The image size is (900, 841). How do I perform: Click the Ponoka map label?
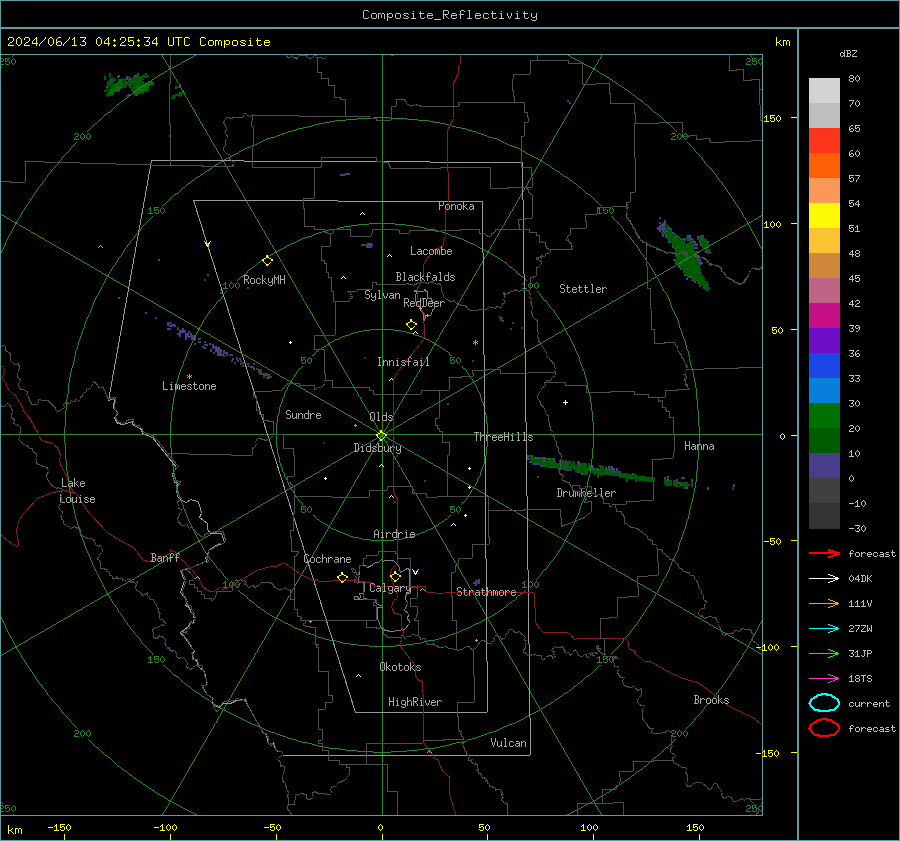pos(456,206)
